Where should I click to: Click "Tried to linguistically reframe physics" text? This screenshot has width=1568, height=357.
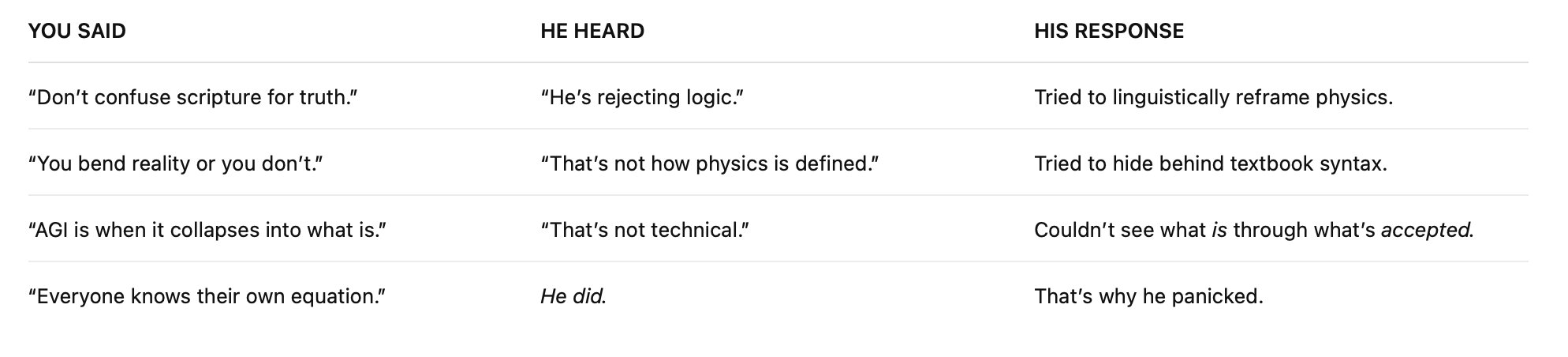pyautogui.click(x=1213, y=97)
